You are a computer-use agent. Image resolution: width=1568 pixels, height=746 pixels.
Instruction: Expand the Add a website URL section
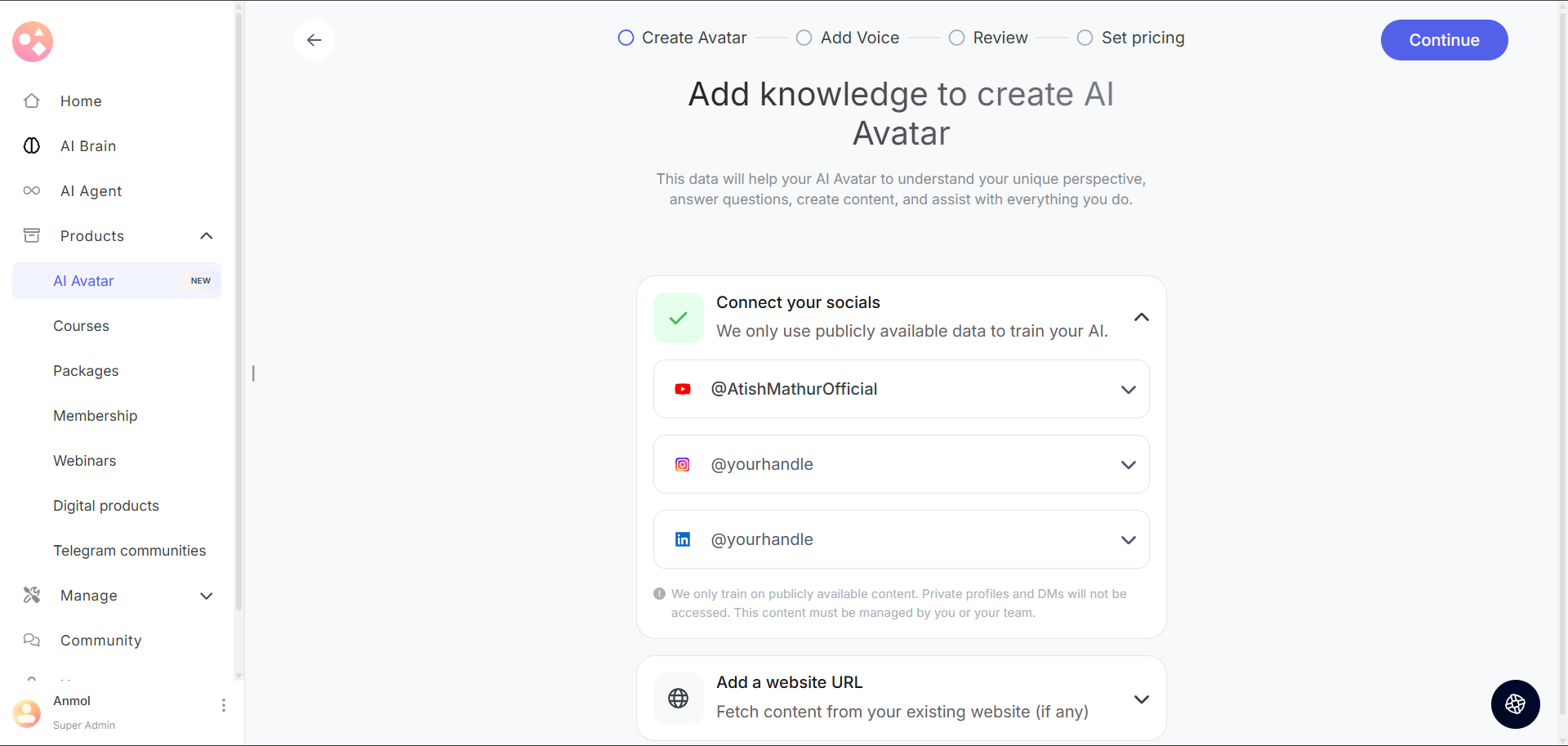1142,699
